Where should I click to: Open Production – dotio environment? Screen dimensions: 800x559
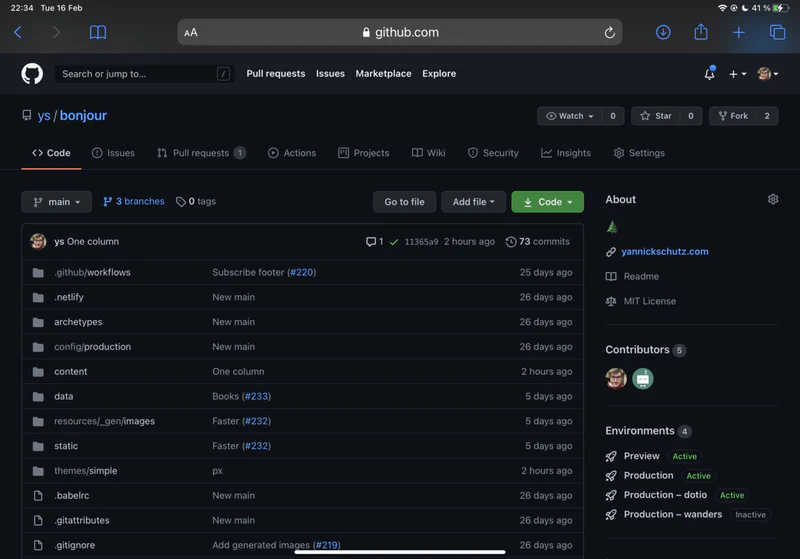pyautogui.click(x=665, y=495)
